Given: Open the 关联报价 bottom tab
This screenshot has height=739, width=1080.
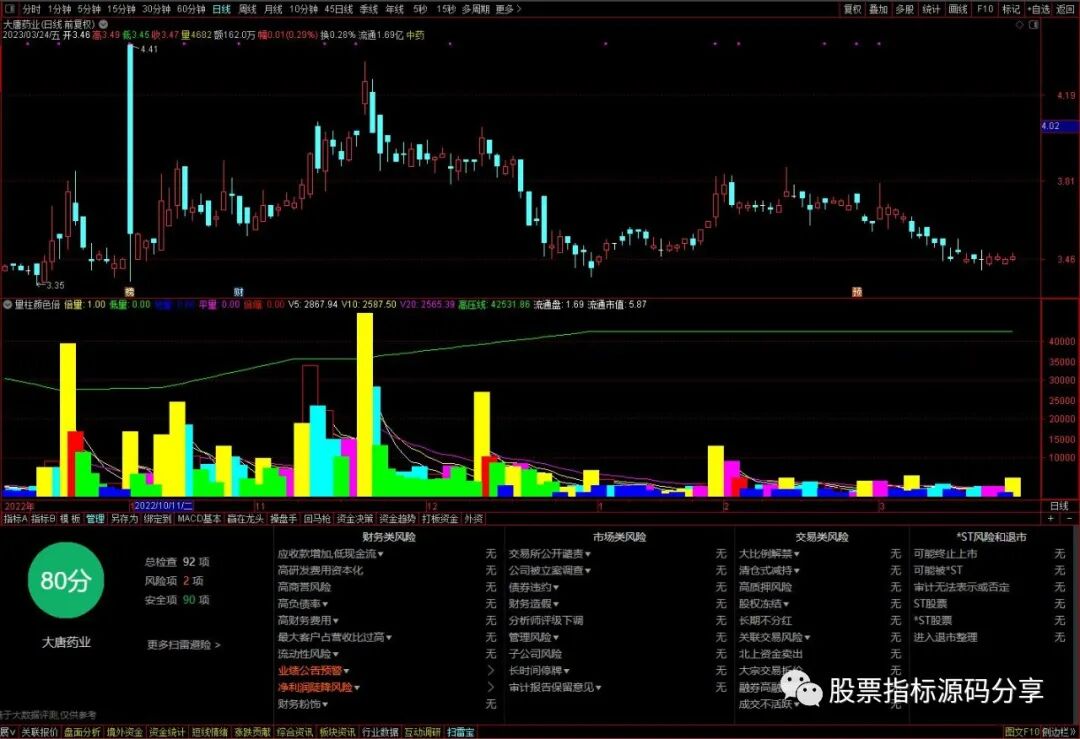Looking at the screenshot, I should click(39, 732).
